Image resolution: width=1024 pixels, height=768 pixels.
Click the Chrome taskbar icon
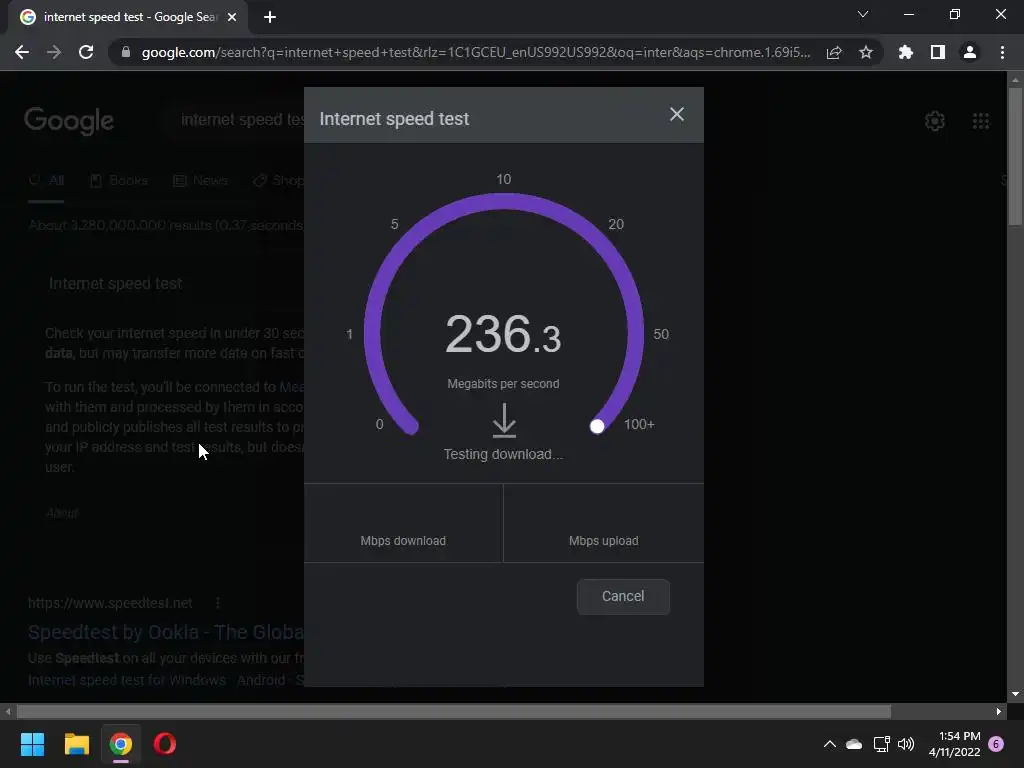click(x=121, y=744)
